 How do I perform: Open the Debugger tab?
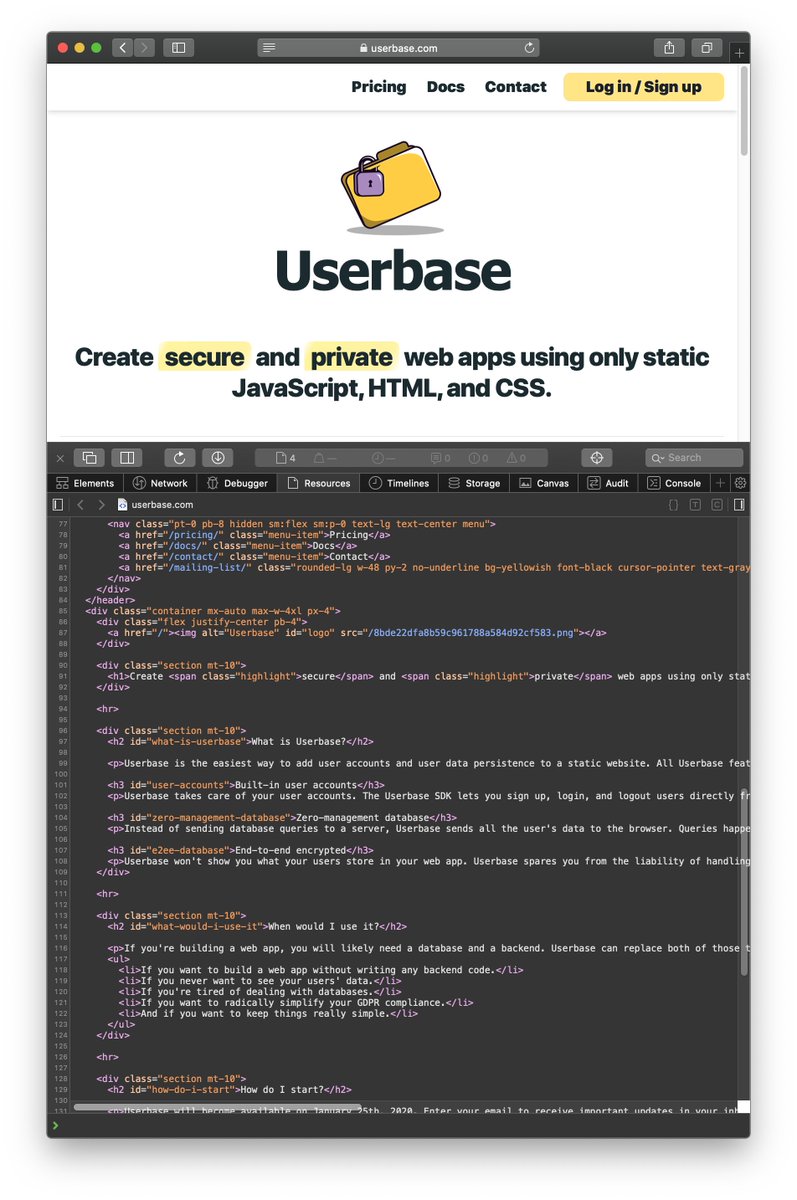point(238,483)
